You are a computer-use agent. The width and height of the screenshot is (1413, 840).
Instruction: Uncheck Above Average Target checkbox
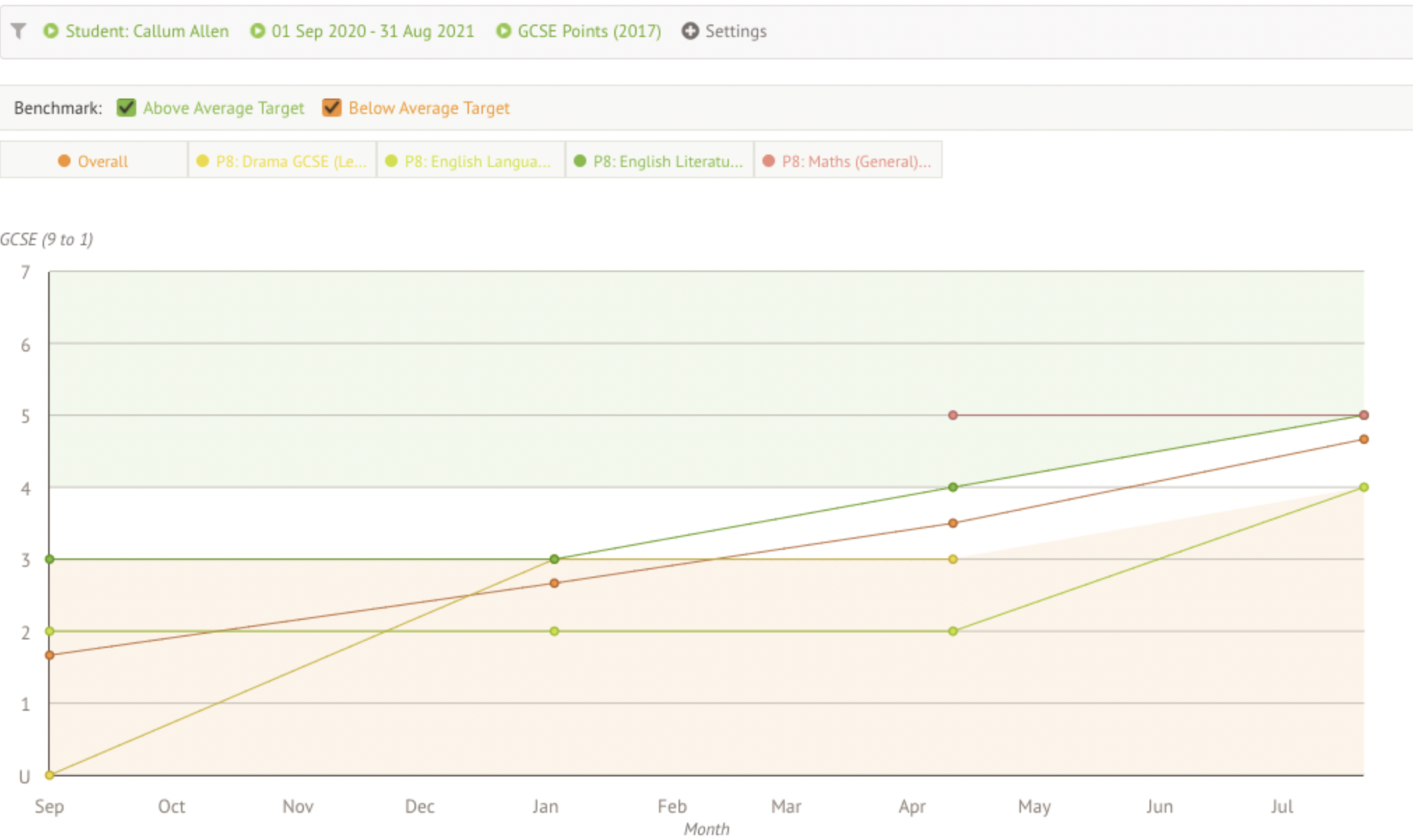tap(126, 108)
